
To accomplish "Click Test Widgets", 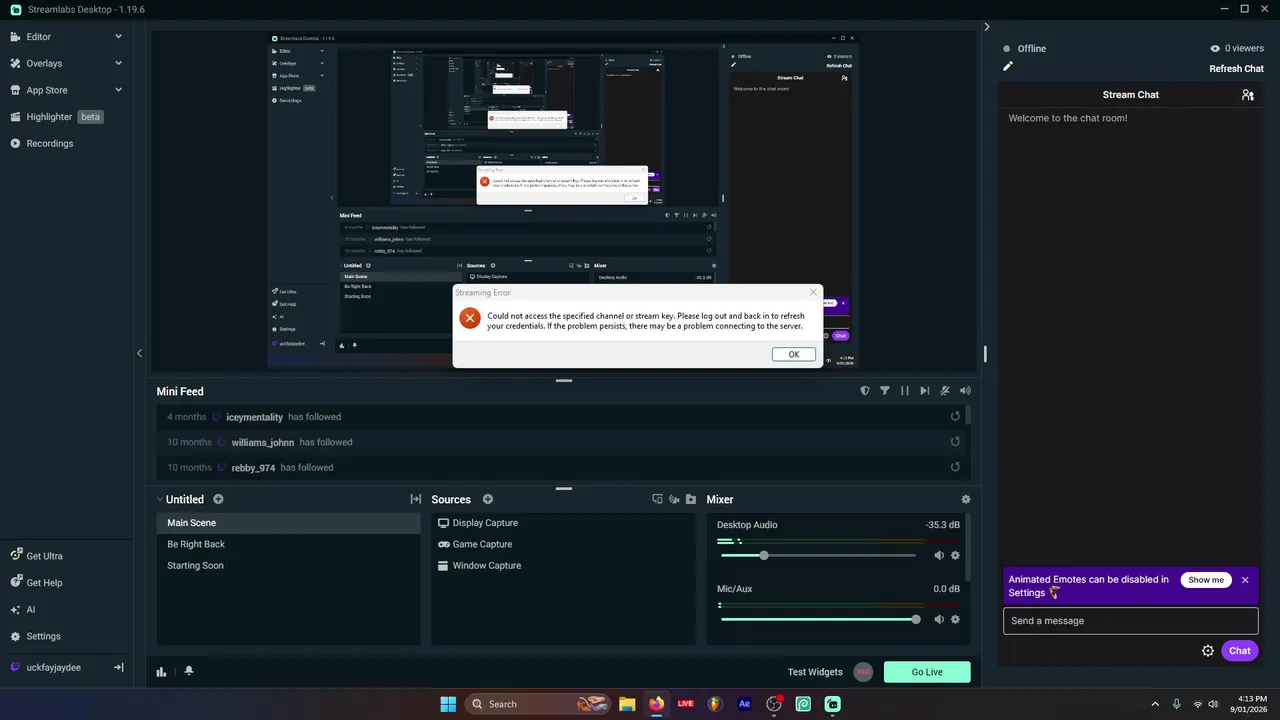I will [x=815, y=672].
